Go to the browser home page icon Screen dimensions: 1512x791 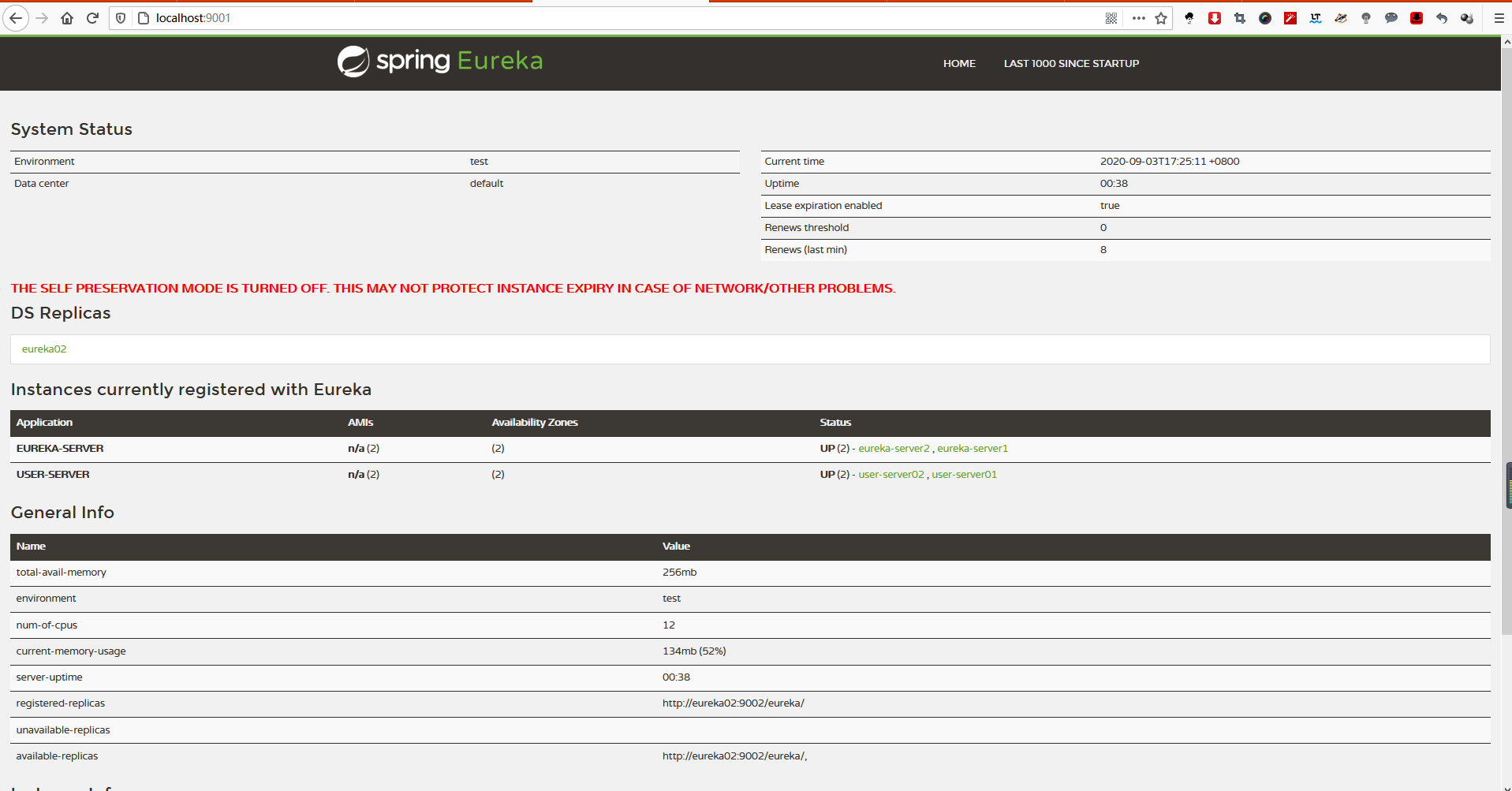(67, 18)
